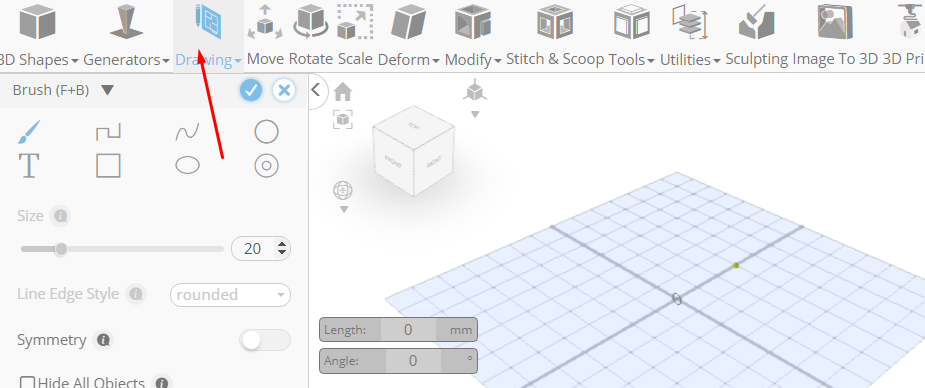Viewport: 925px width, 388px height.
Task: Select the square drawing tool
Action: point(108,166)
